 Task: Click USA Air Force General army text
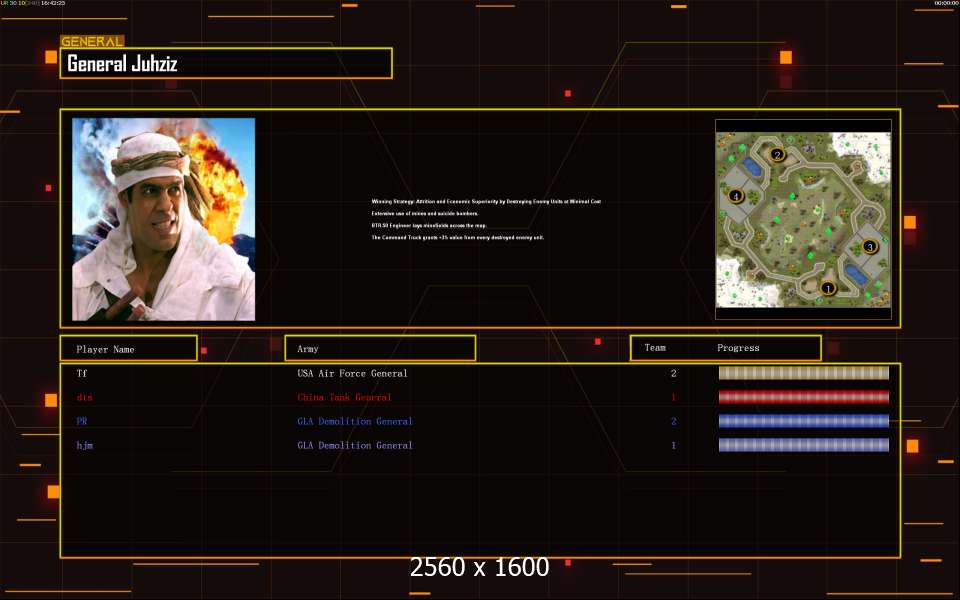pos(352,373)
